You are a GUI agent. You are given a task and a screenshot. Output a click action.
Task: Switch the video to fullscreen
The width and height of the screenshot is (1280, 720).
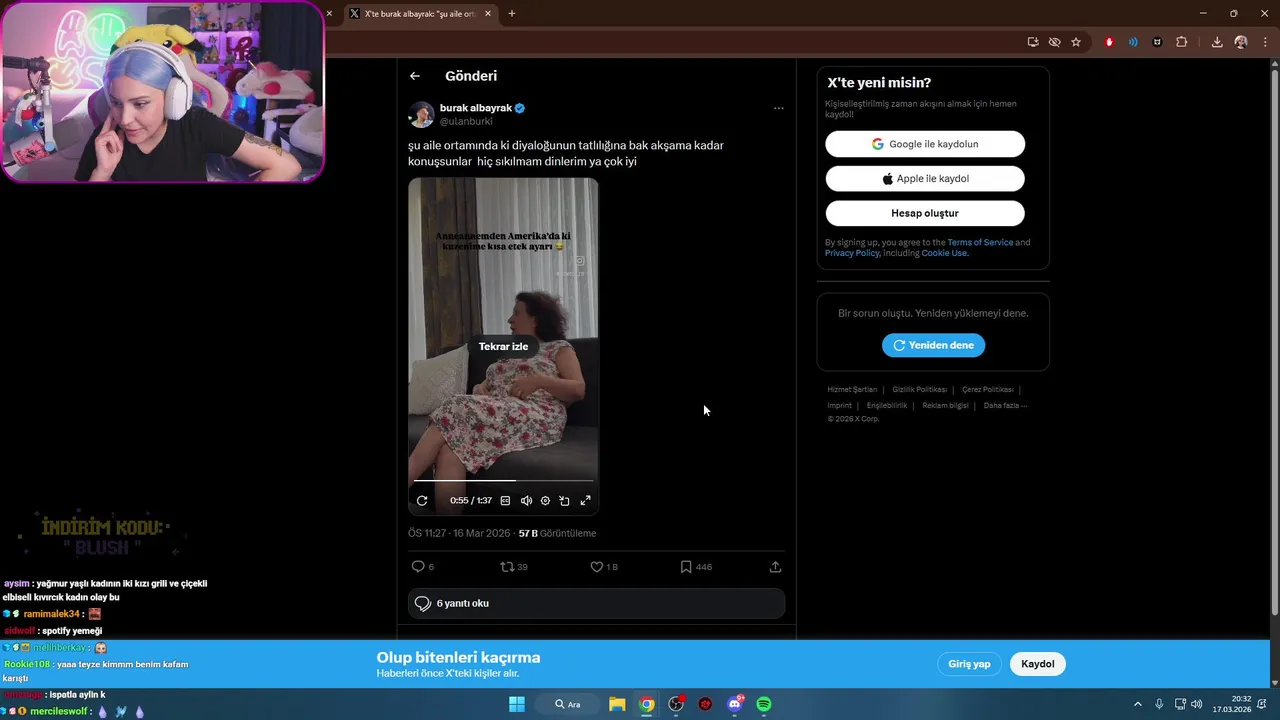pyautogui.click(x=586, y=500)
